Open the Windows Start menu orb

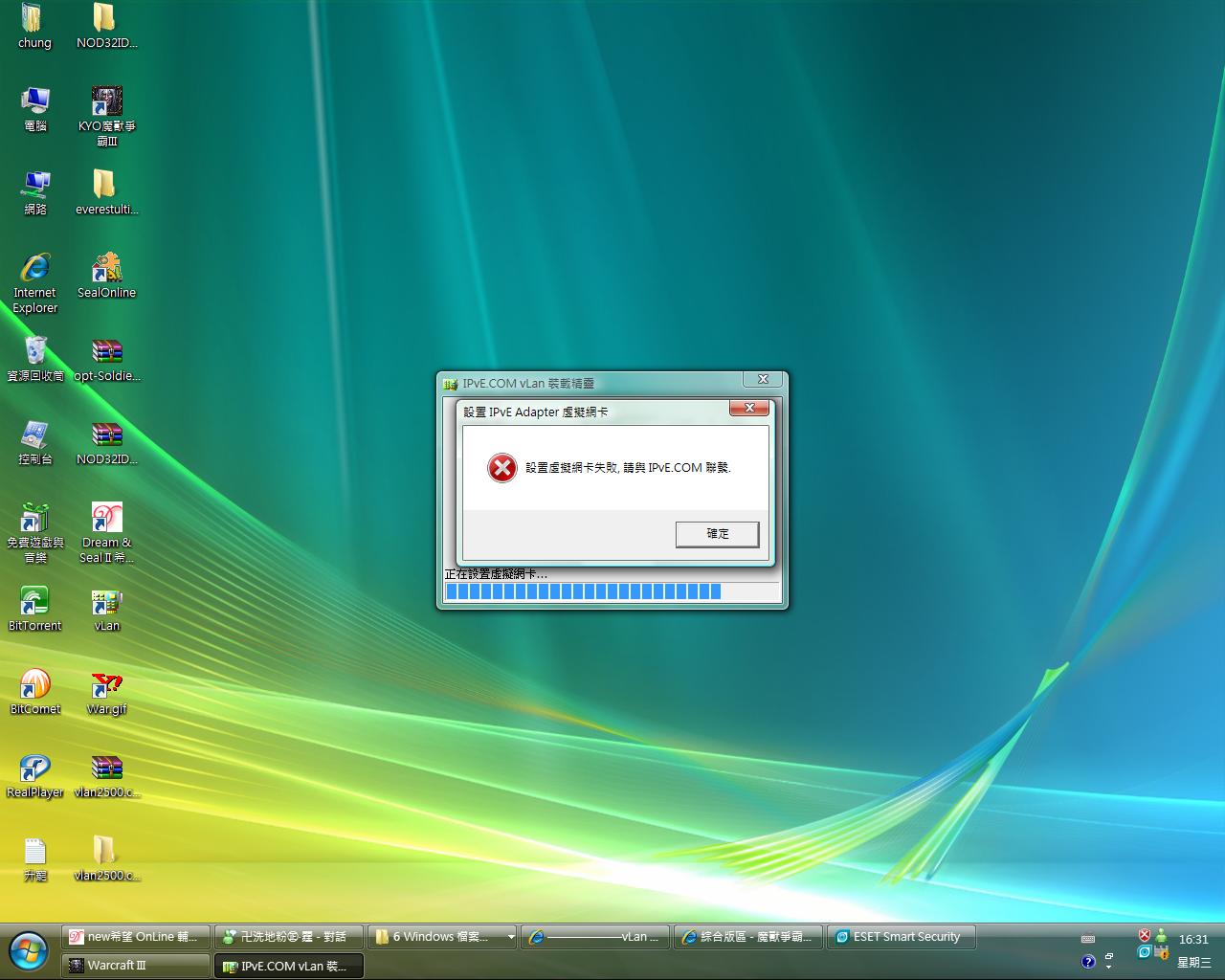pos(29,951)
